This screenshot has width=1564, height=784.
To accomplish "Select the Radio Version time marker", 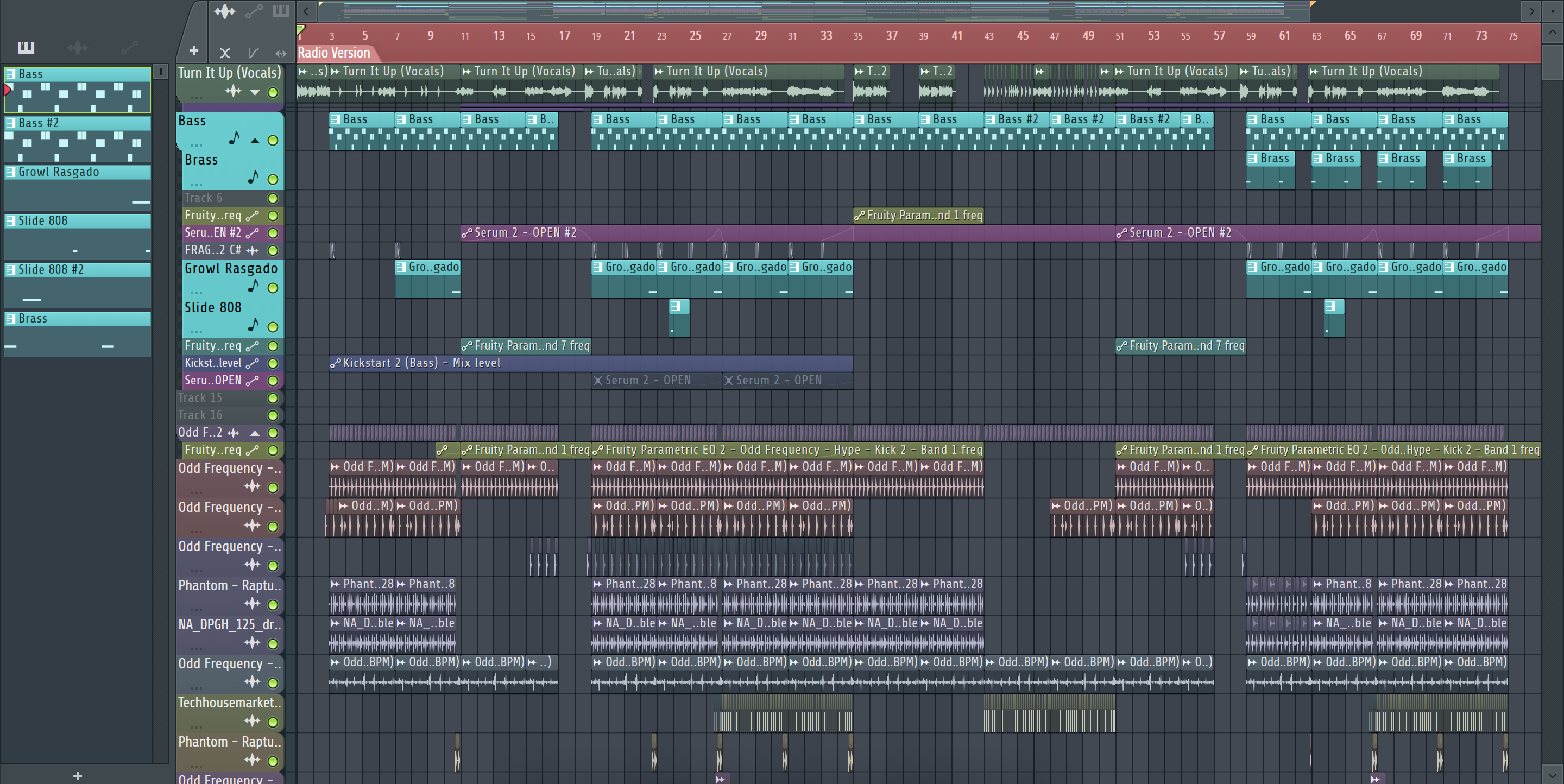I will pyautogui.click(x=333, y=53).
